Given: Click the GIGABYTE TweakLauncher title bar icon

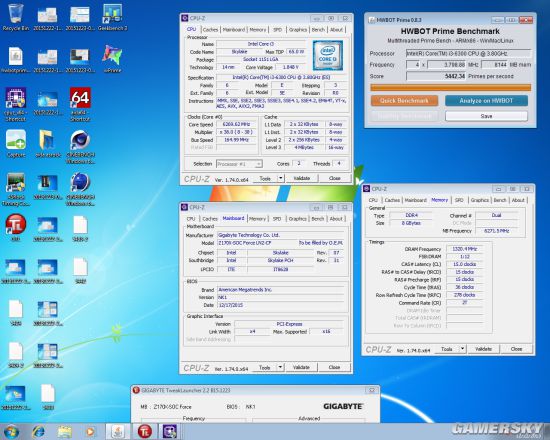Looking at the screenshot, I should (x=136, y=390).
